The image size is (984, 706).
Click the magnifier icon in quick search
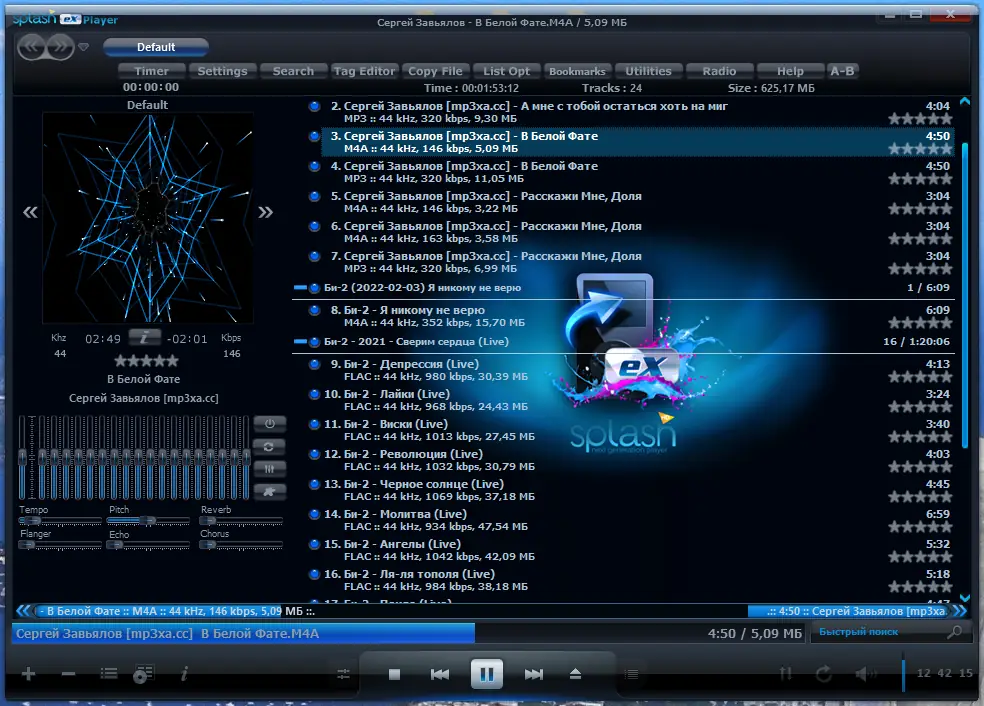(955, 632)
